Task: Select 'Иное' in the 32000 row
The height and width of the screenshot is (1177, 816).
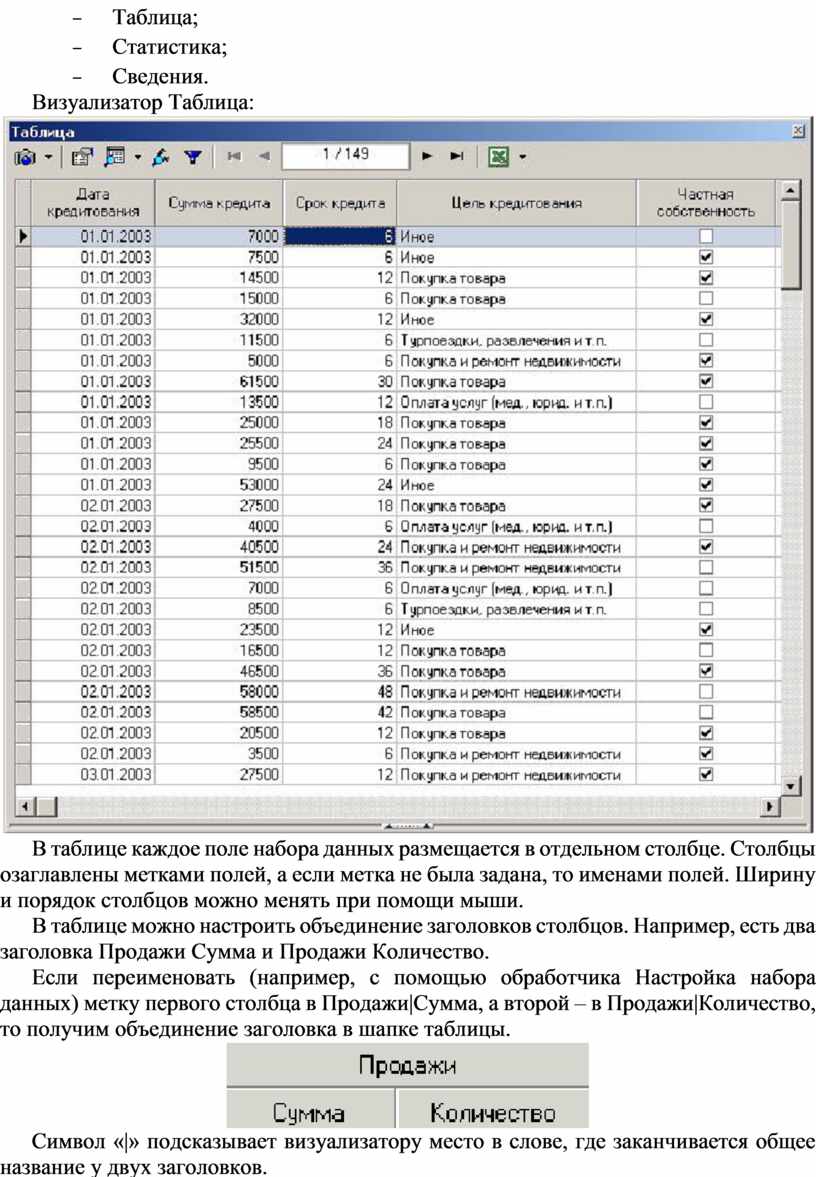Action: pyautogui.click(x=516, y=319)
